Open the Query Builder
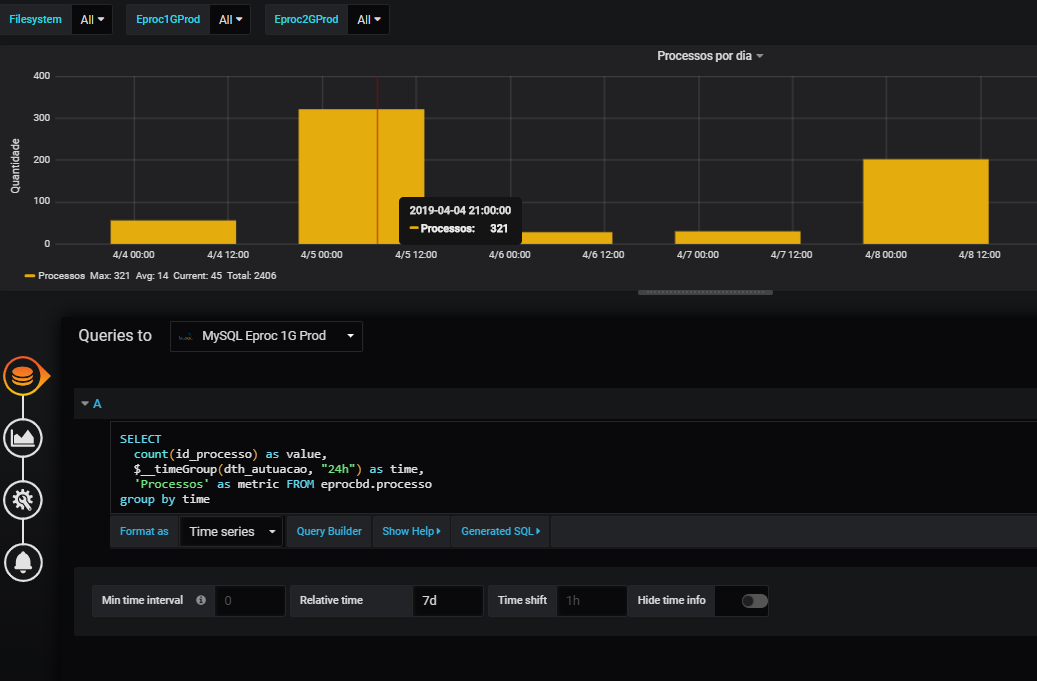 [328, 531]
